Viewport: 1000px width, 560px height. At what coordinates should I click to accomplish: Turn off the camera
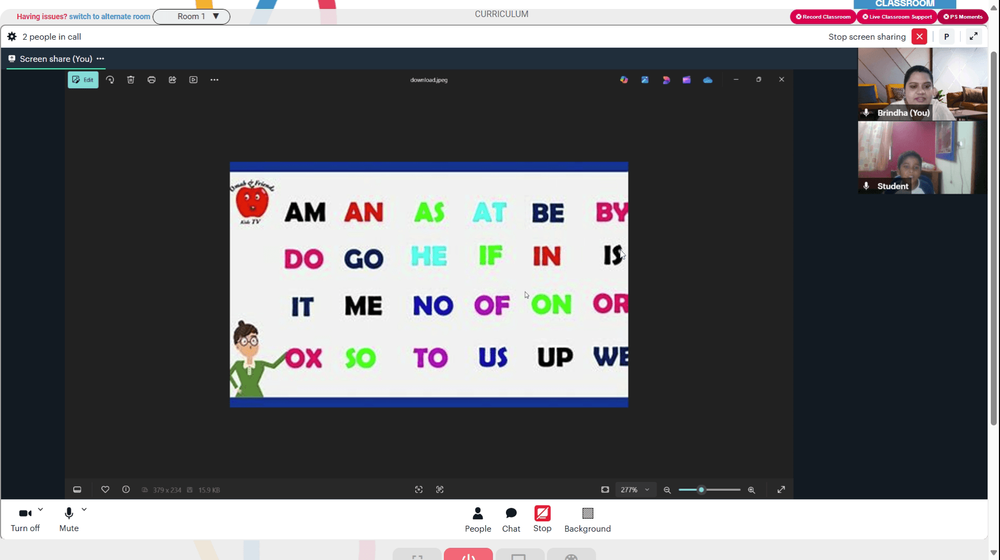click(25, 519)
